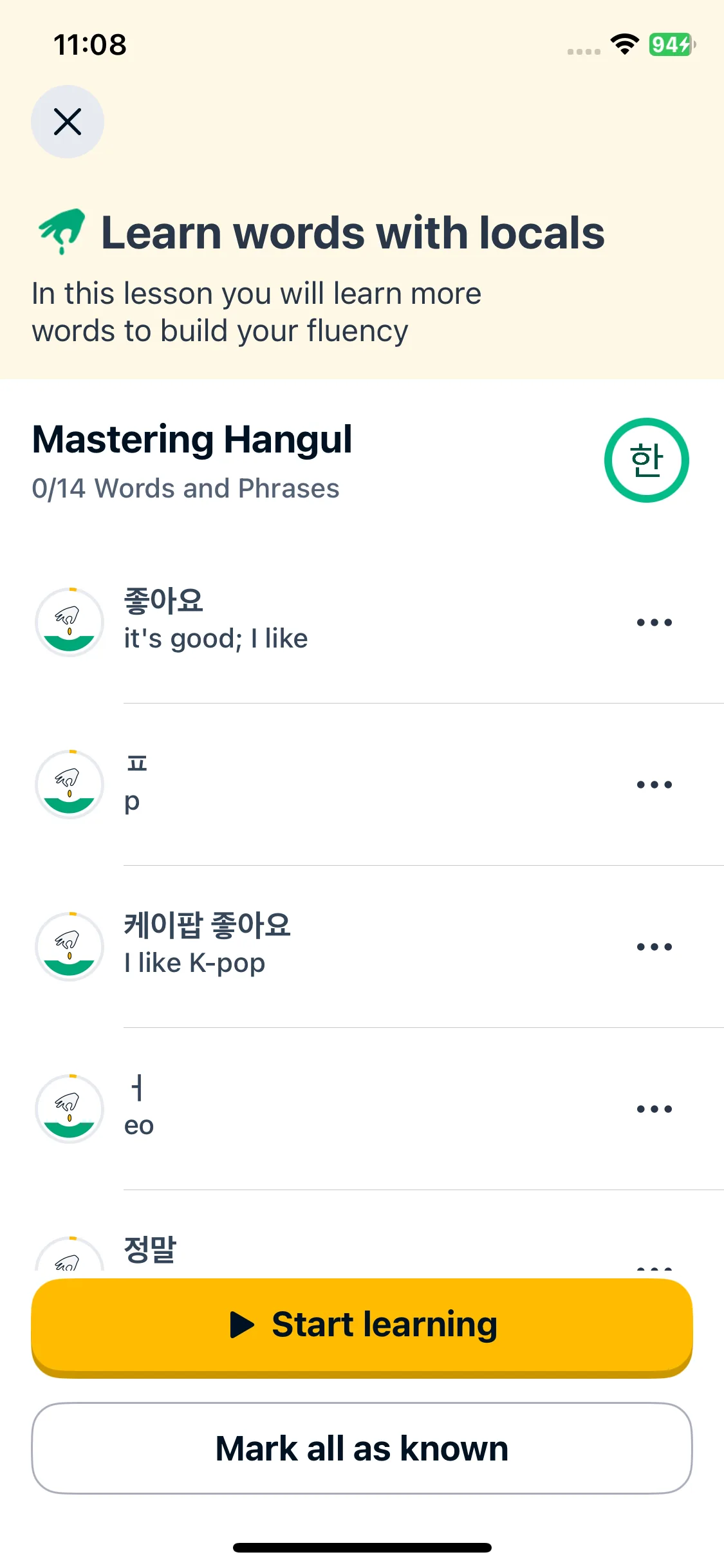This screenshot has width=724, height=1568.
Task: Open the three-dot menu for ㅓ eo
Action: pyautogui.click(x=654, y=1109)
